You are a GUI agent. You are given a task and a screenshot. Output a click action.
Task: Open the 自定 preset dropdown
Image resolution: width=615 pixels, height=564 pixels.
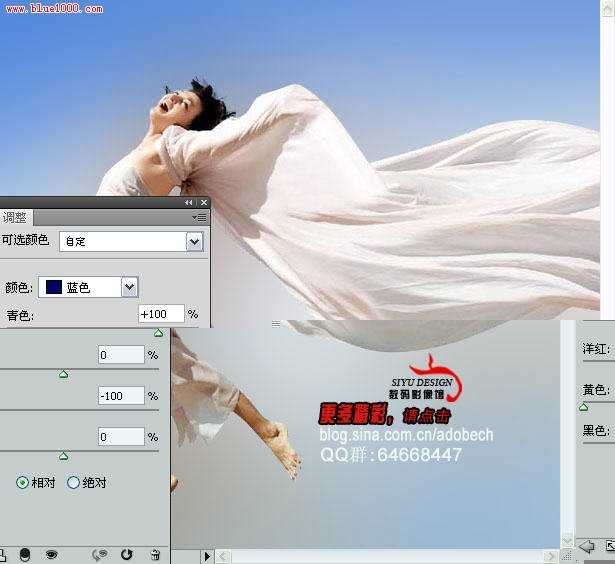pos(194,242)
